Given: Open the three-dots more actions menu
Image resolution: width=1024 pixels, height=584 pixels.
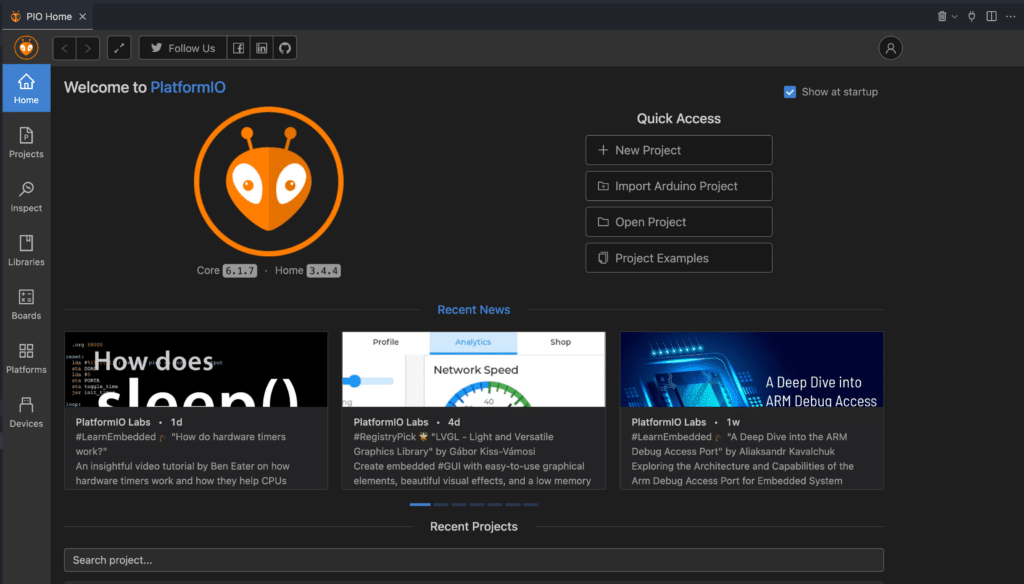Looking at the screenshot, I should (1010, 16).
